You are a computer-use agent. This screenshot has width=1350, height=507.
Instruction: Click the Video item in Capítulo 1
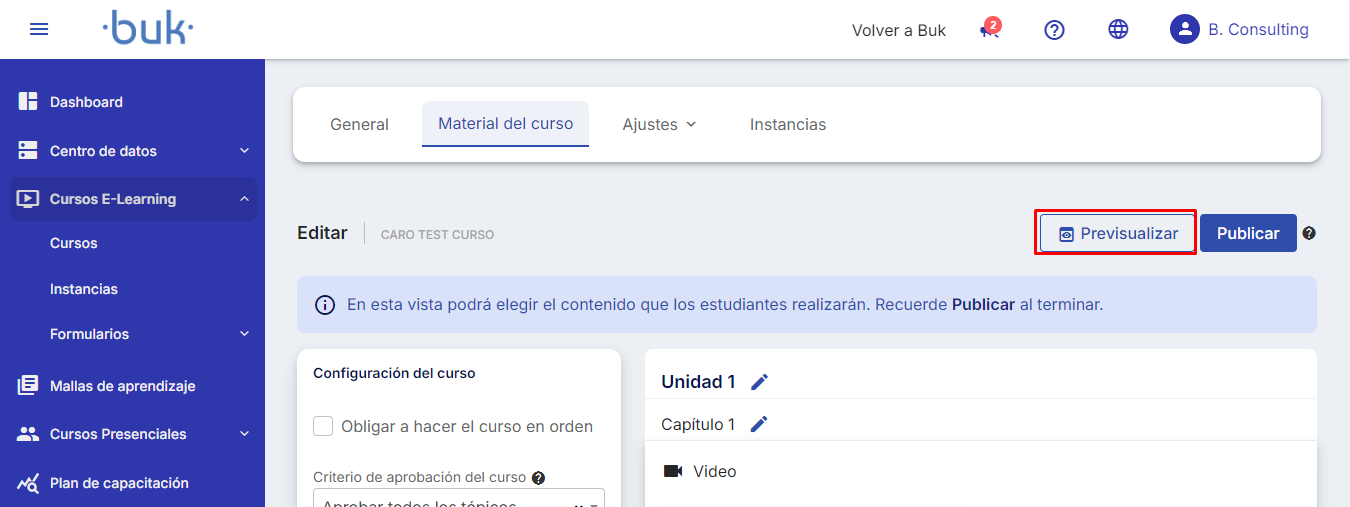click(x=715, y=471)
